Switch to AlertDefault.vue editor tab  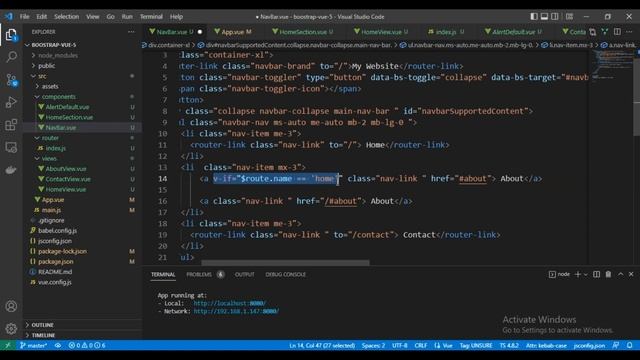click(513, 31)
